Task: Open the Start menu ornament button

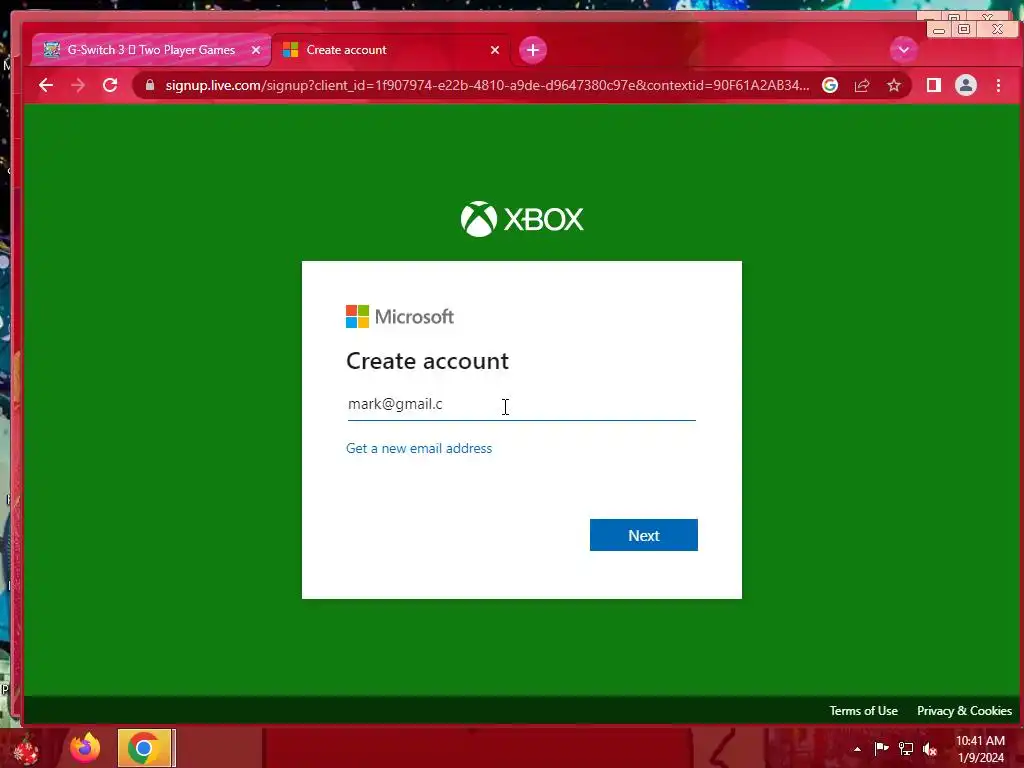Action: point(26,749)
